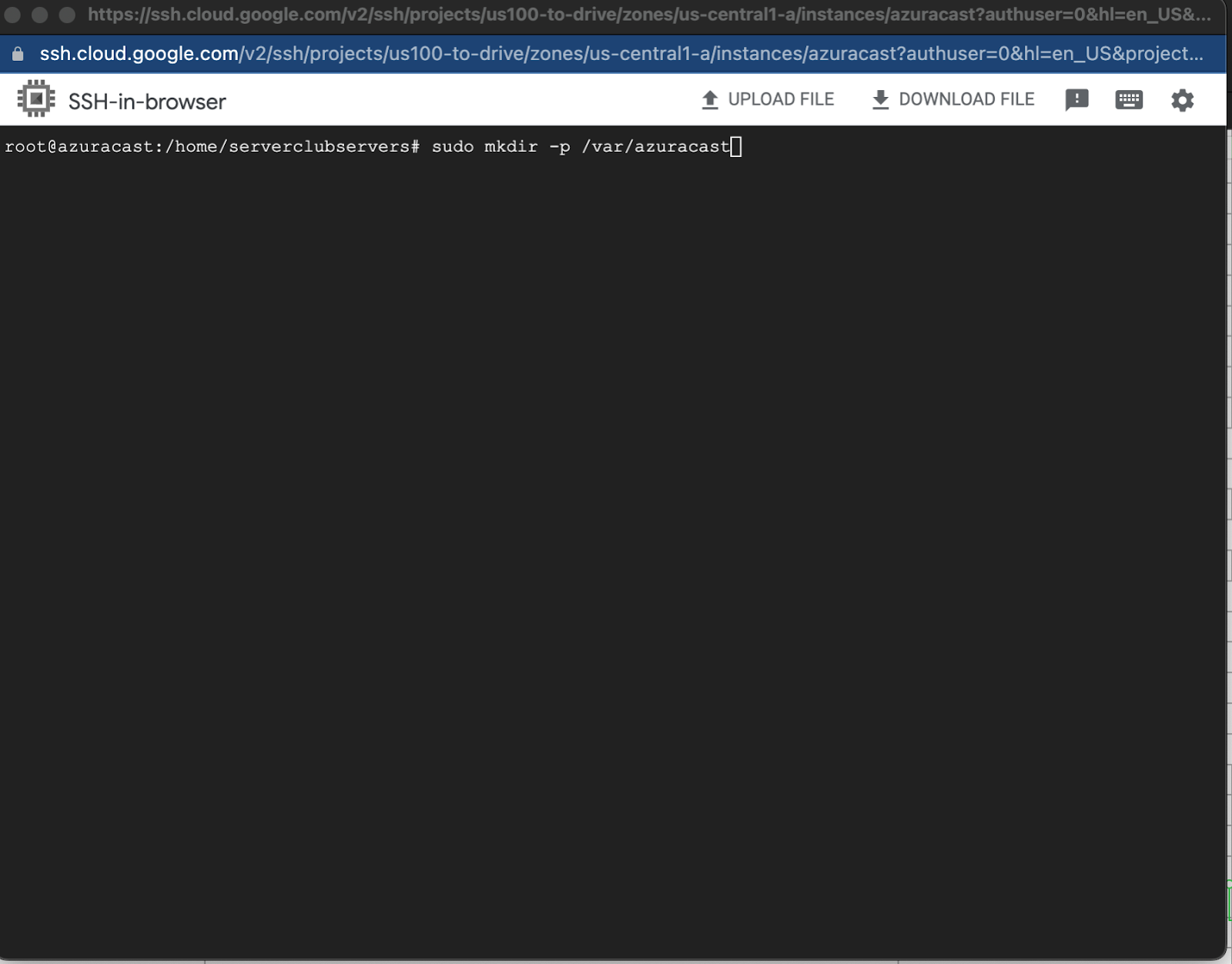1232x964 pixels.
Task: Click the window close traffic light button
Action: tap(12, 15)
